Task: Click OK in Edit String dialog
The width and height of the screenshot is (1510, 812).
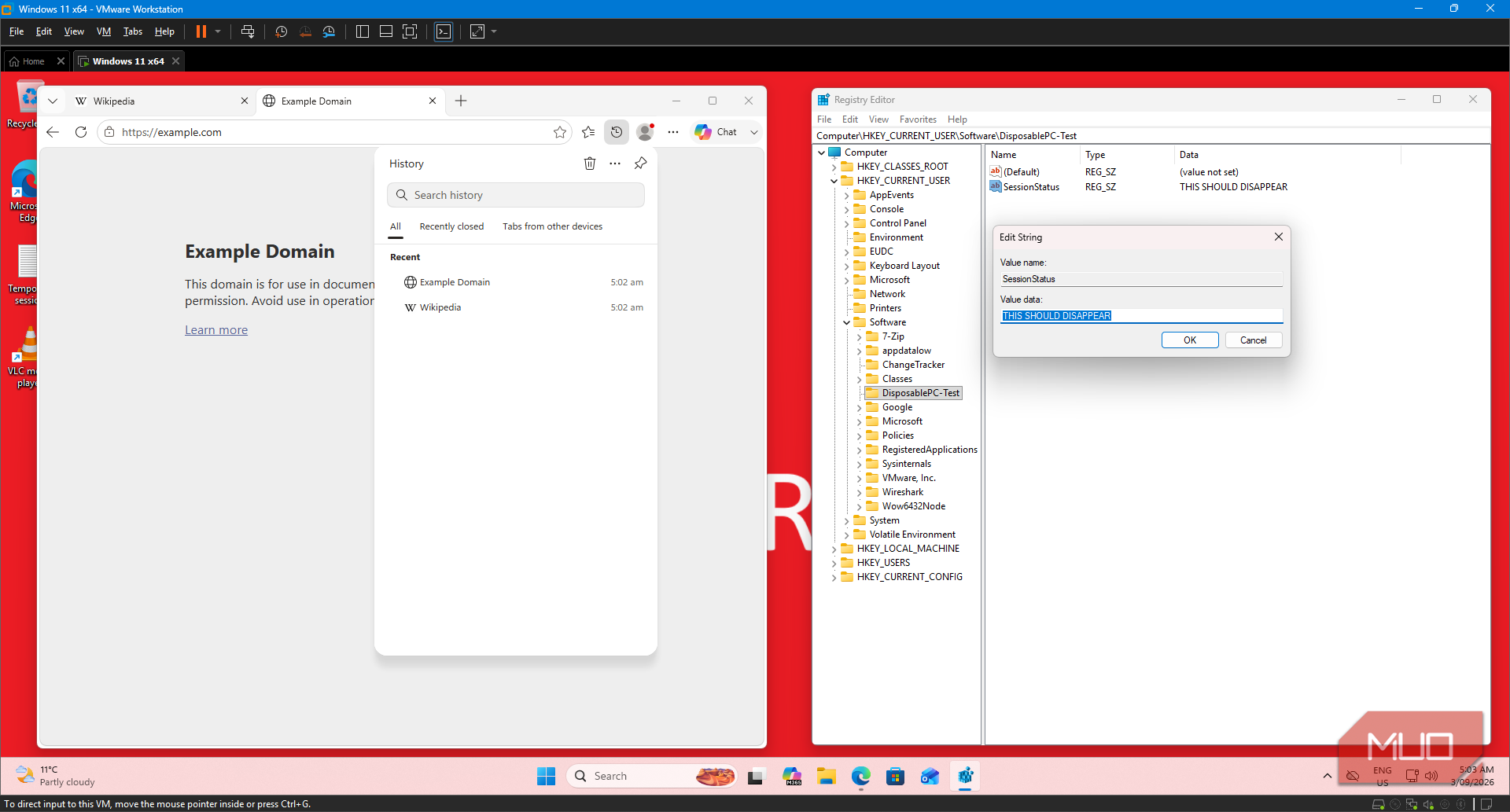Action: pyautogui.click(x=1190, y=340)
